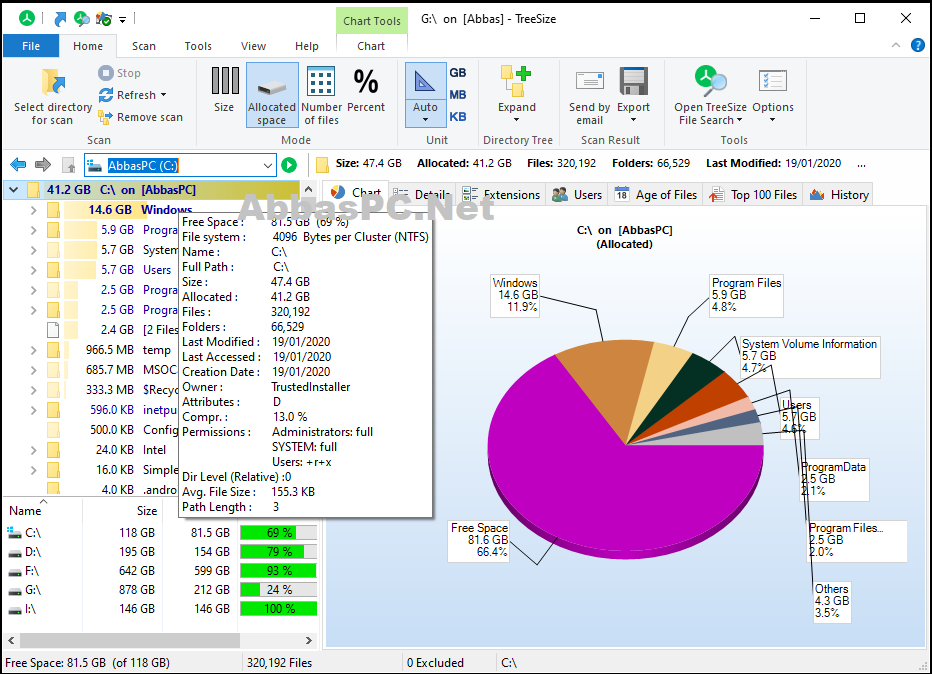Switch to the Tools ribbon tab

tap(198, 46)
